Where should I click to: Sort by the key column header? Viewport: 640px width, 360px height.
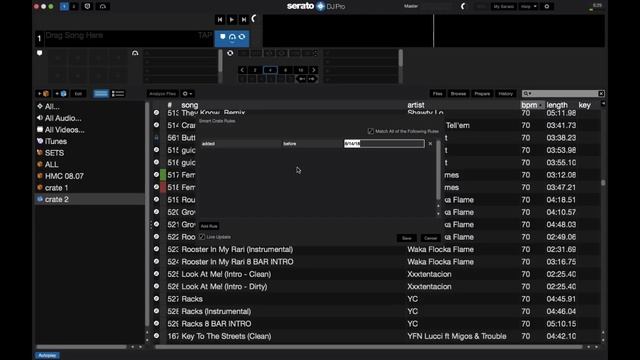[584, 105]
